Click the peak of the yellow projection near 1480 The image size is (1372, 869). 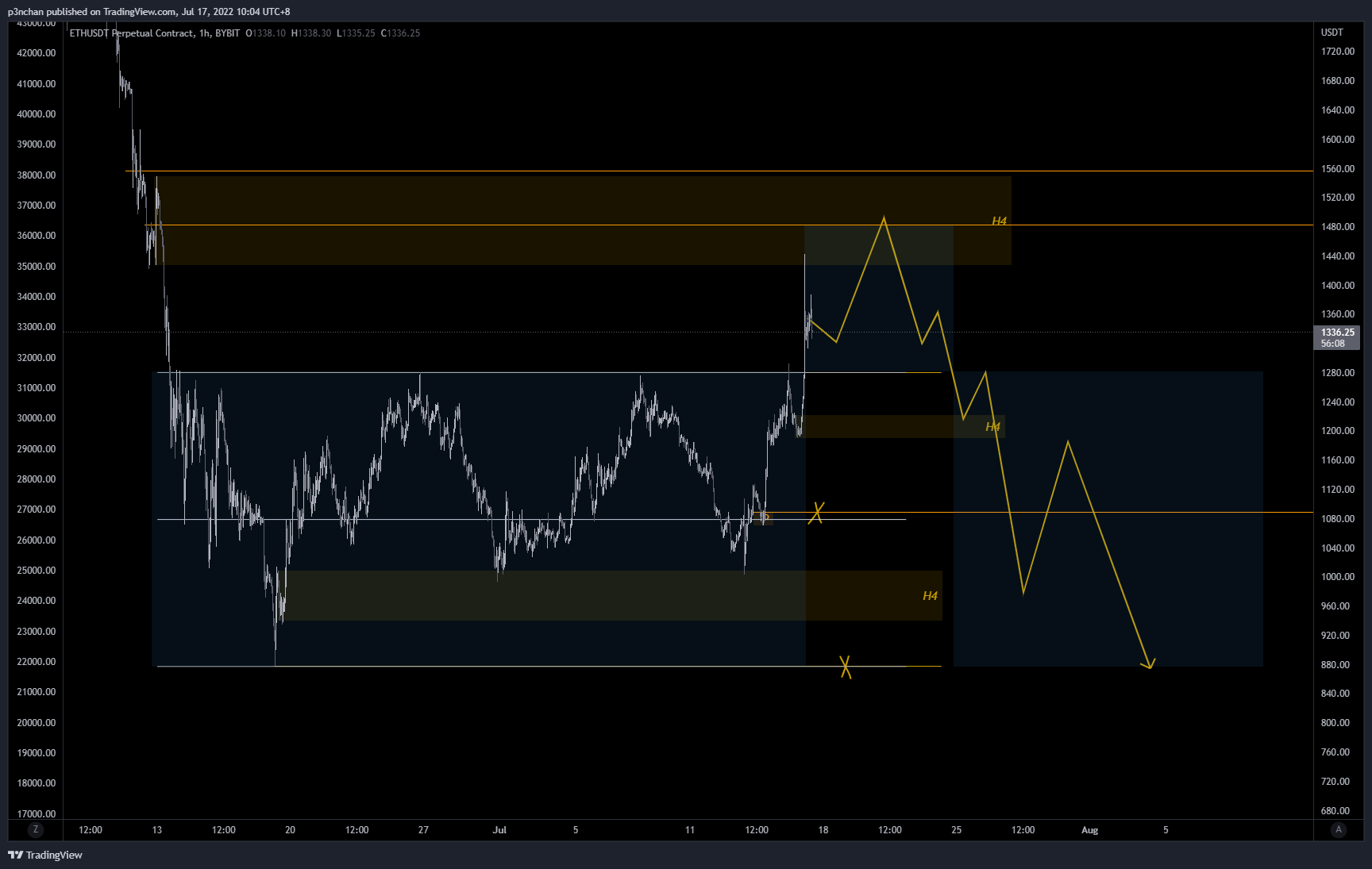point(884,218)
